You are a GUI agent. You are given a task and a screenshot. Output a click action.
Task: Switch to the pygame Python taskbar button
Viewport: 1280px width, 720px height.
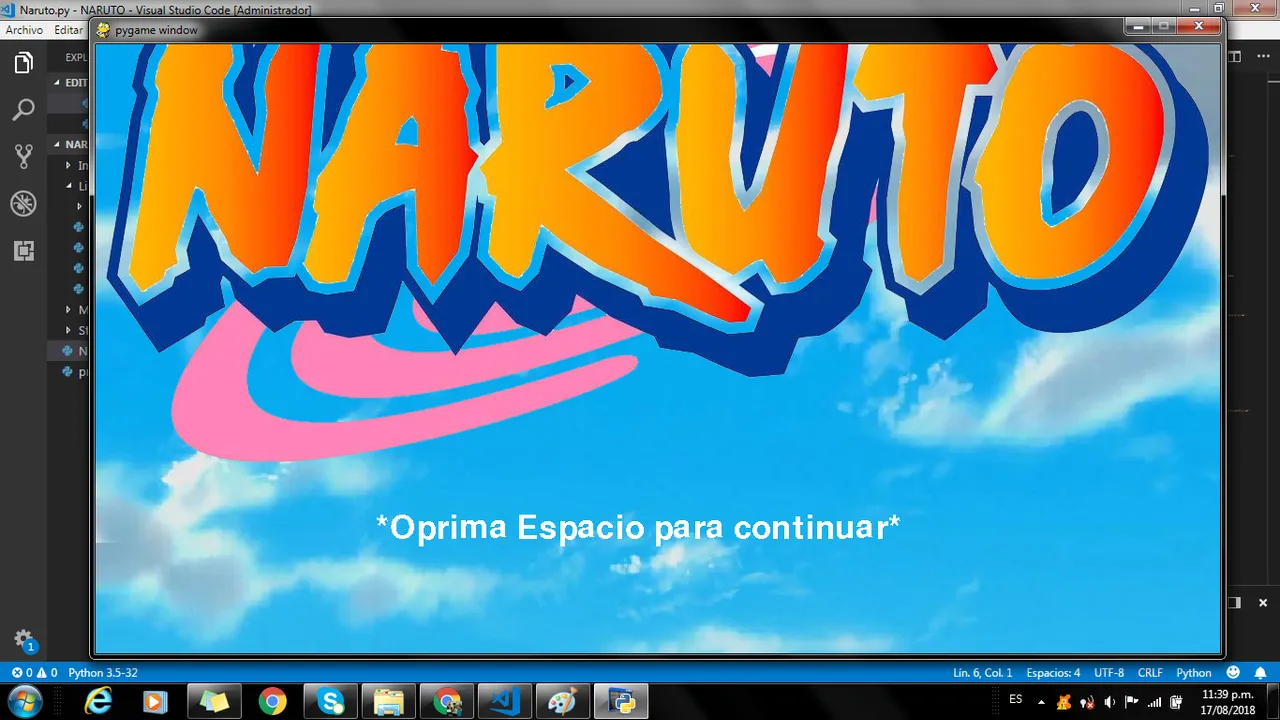tap(621, 702)
